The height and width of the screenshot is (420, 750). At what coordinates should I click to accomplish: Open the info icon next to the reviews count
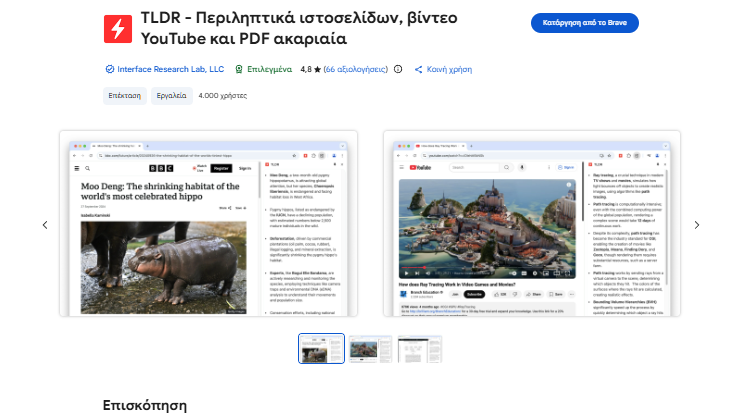(x=398, y=69)
